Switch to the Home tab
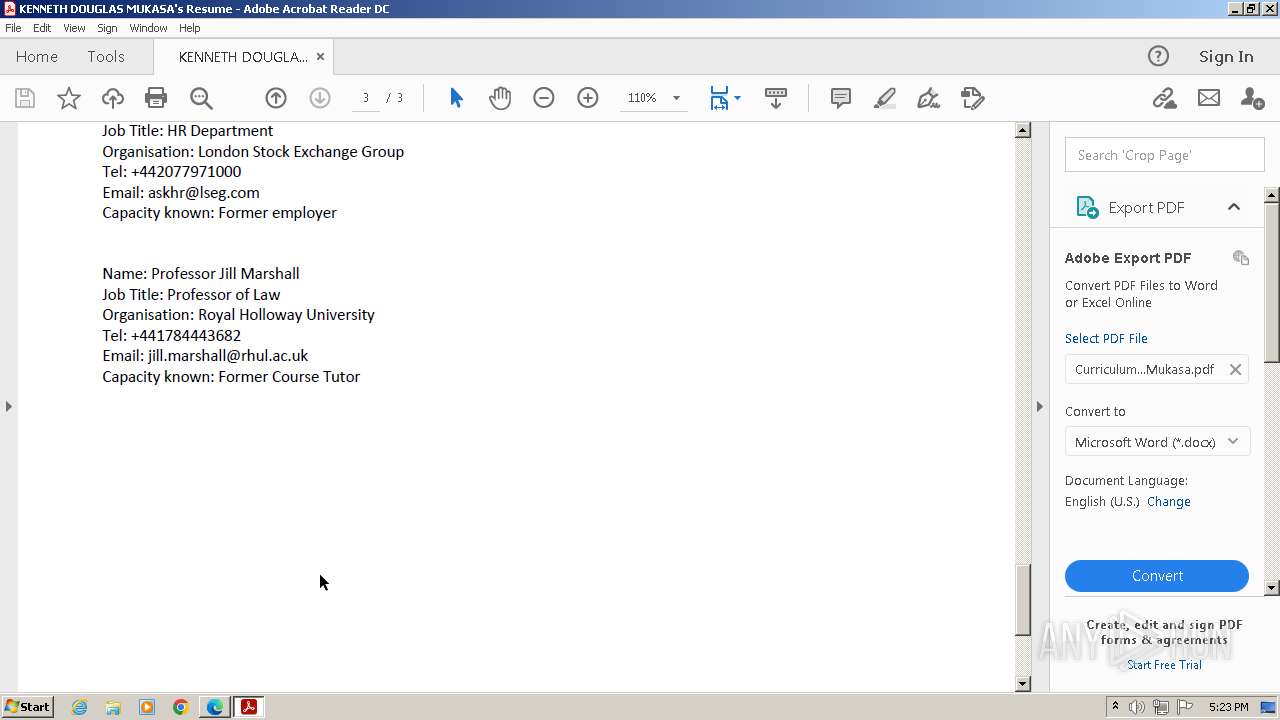 click(x=37, y=56)
